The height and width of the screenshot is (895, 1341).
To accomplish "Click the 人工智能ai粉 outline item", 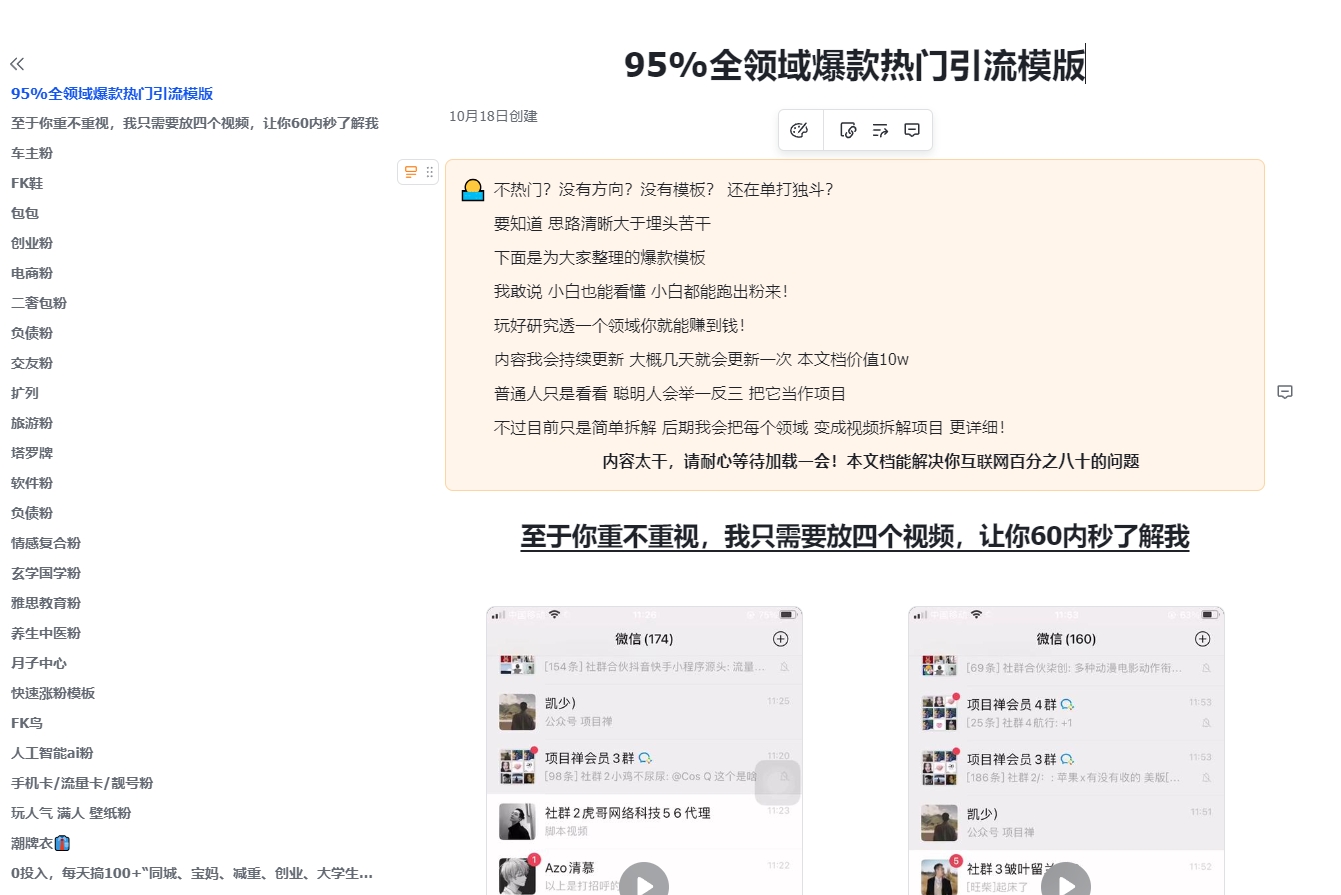I will pos(51,753).
